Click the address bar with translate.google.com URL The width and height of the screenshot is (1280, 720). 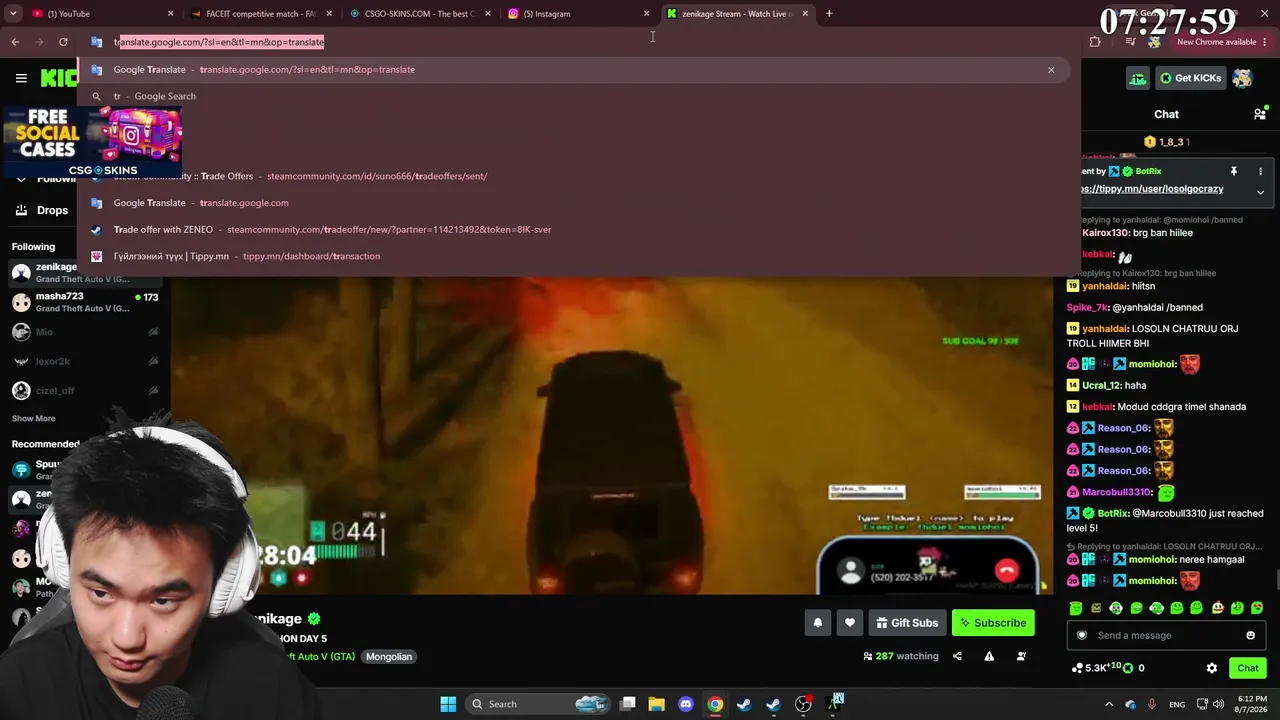point(580,42)
